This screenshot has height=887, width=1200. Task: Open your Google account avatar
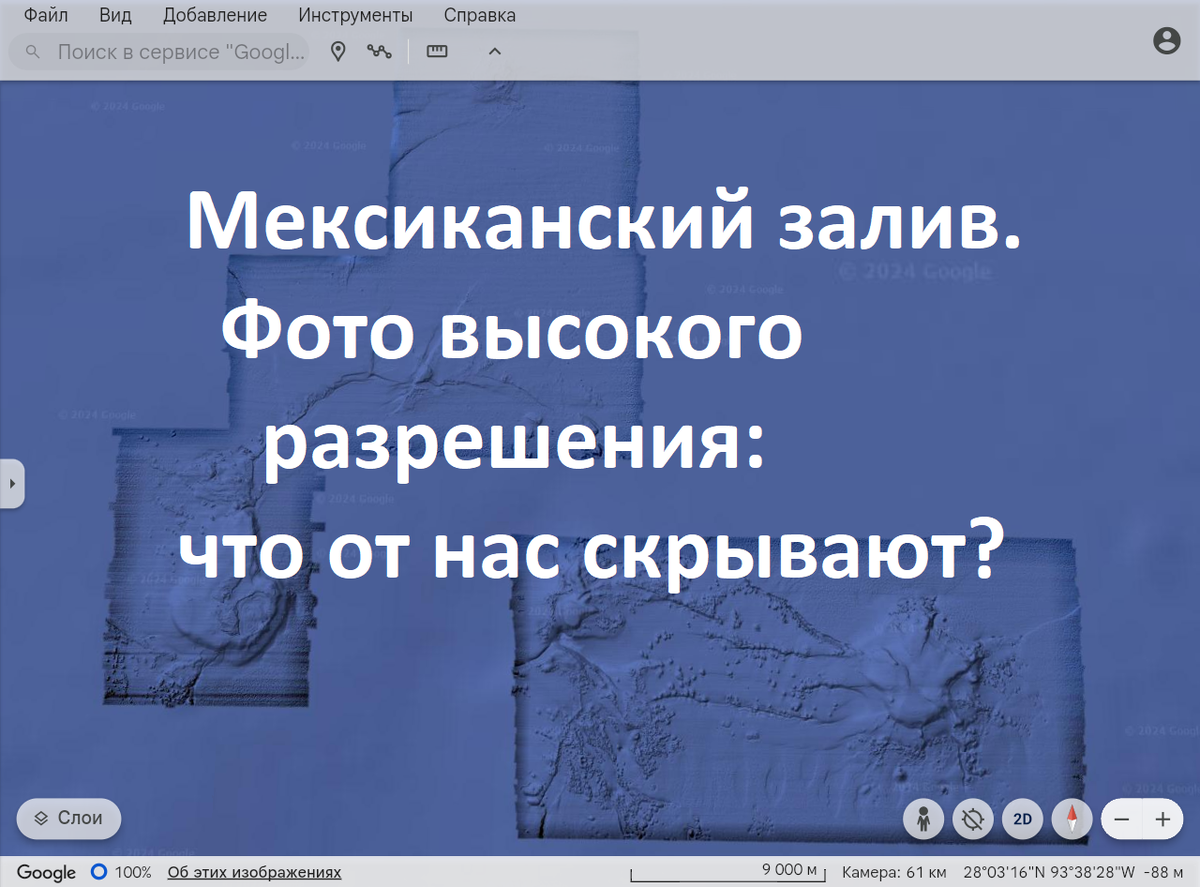1167,42
